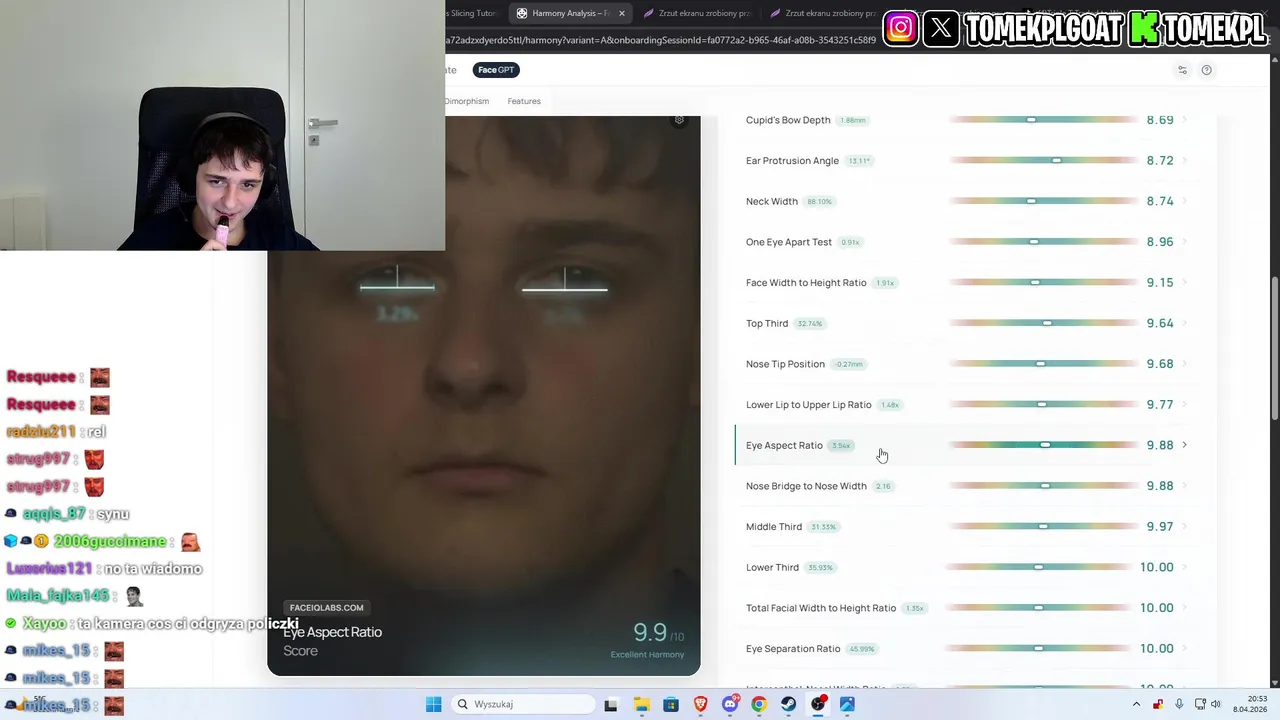Screen dimensions: 1280x720
Task: Open Task View on the taskbar
Action: click(x=611, y=704)
